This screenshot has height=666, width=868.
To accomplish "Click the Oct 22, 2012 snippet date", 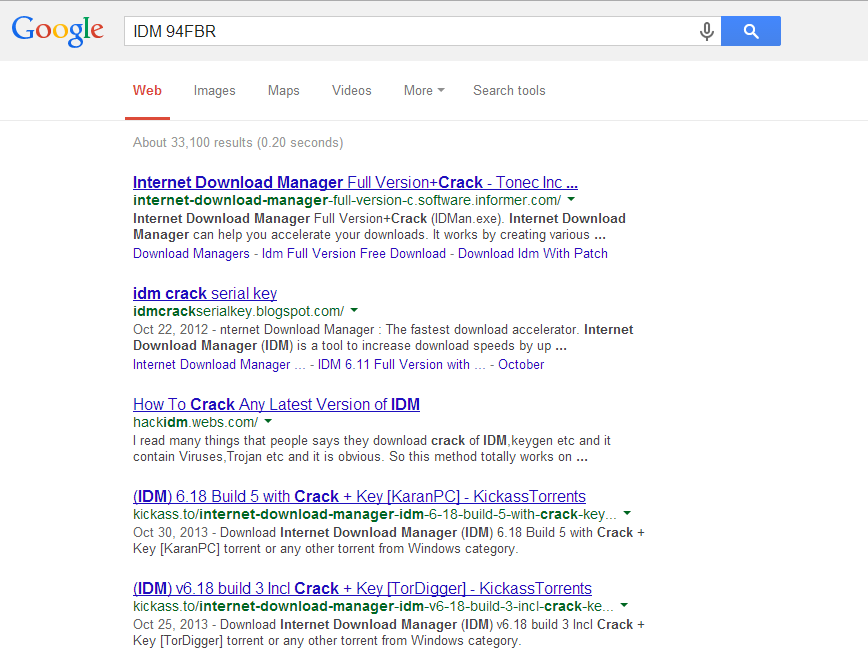I will click(170, 330).
